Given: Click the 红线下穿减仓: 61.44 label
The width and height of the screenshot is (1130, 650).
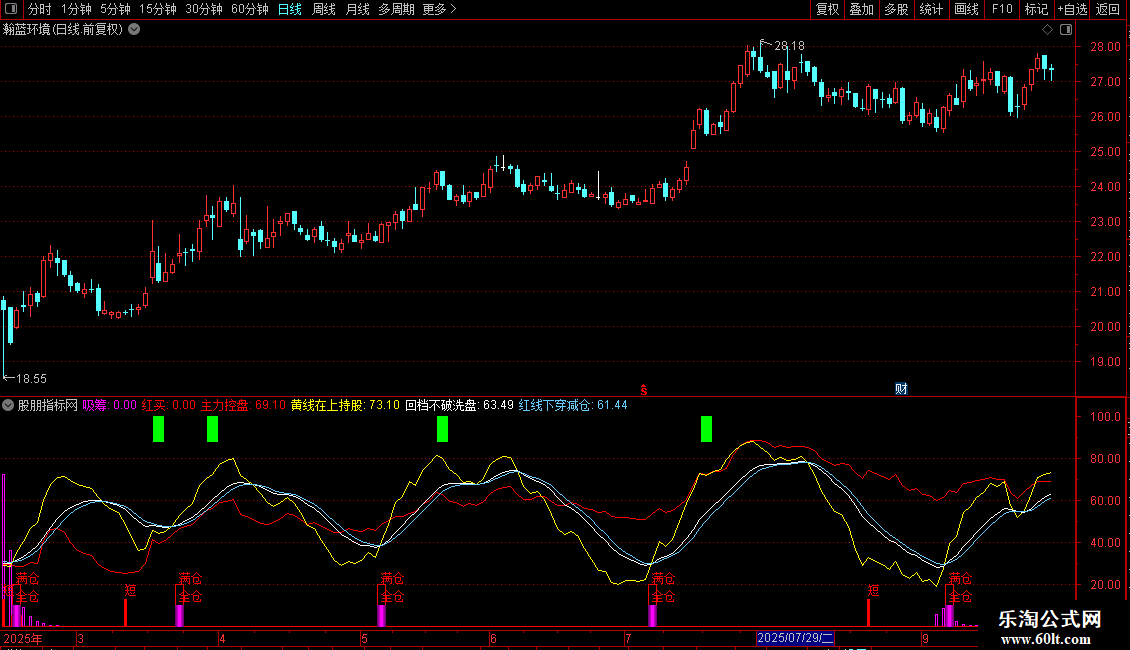Looking at the screenshot, I should [573, 406].
